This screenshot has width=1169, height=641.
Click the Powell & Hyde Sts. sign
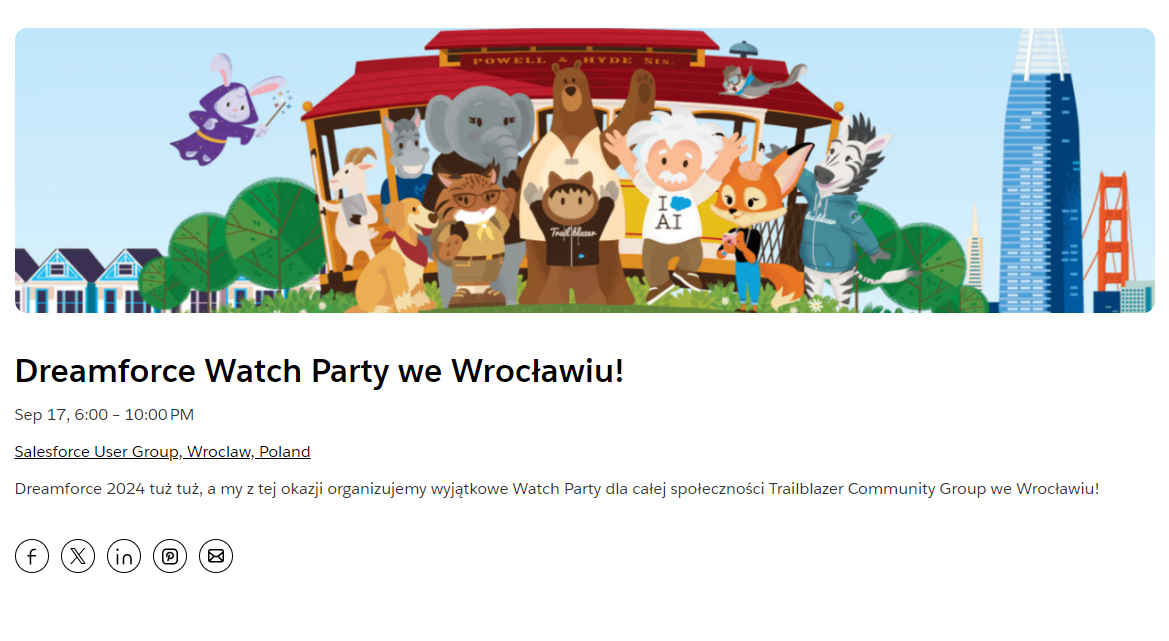pyautogui.click(x=573, y=60)
